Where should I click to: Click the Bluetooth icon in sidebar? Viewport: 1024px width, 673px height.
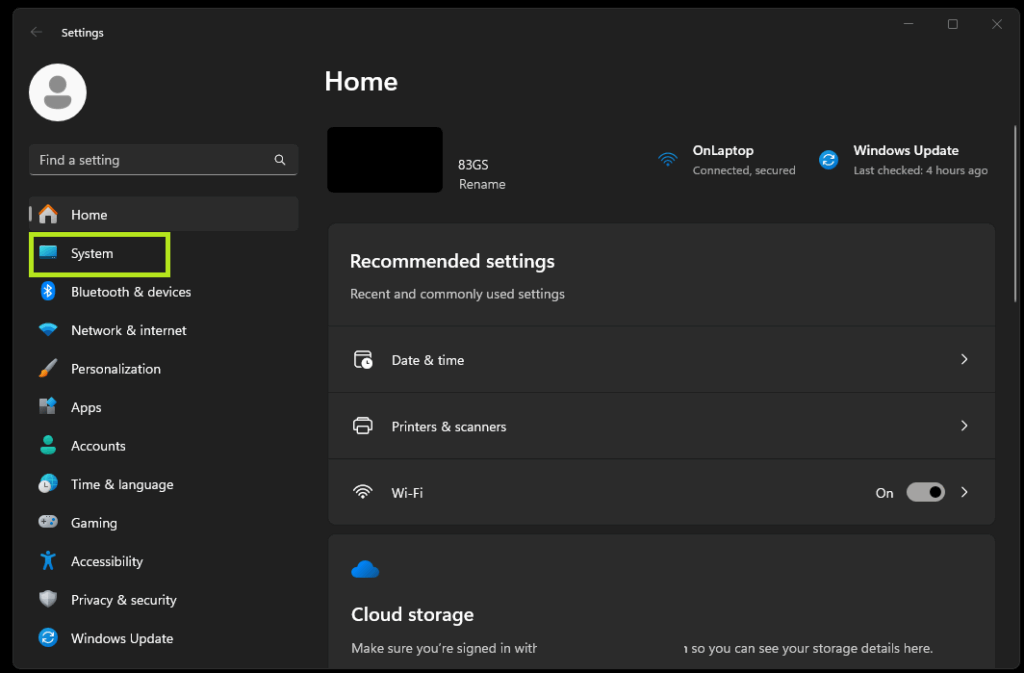48,291
